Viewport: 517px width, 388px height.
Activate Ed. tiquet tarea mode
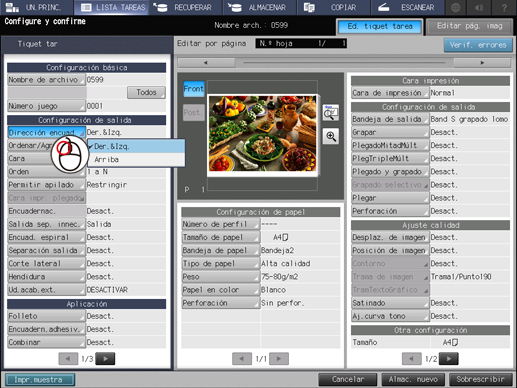pos(380,27)
